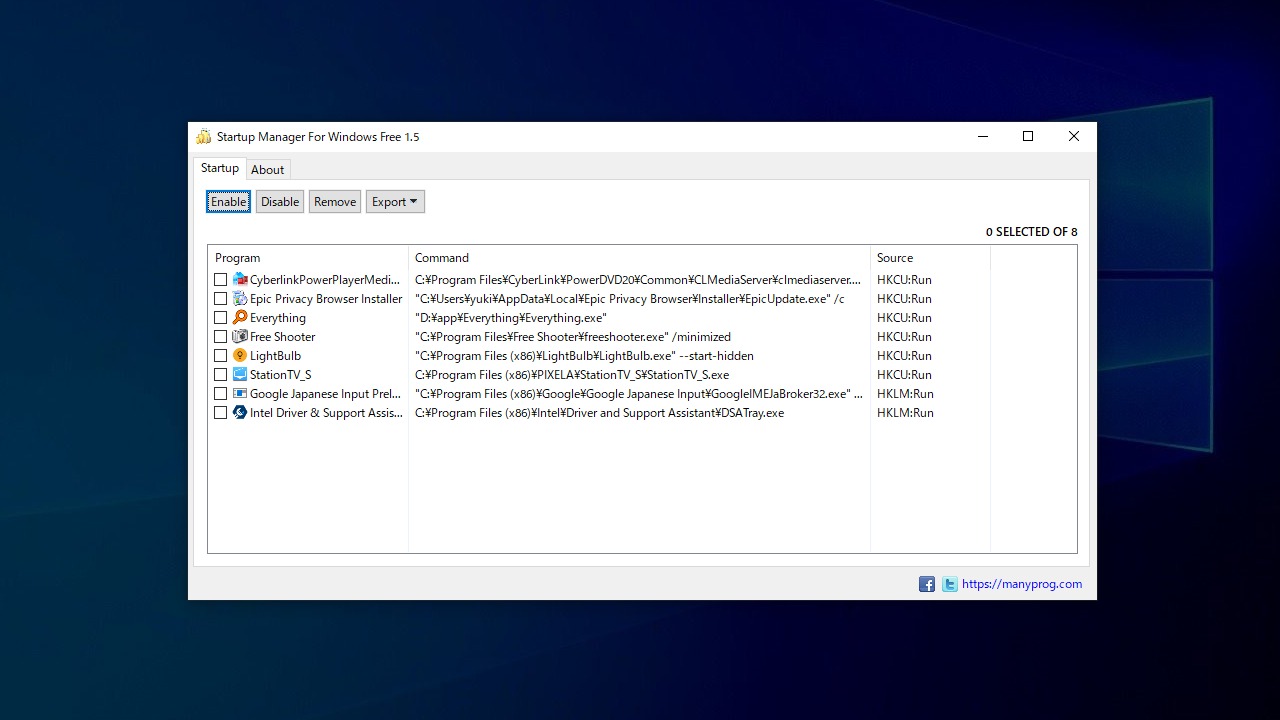Select the StationTV_S checkbox
1280x720 pixels.
click(221, 375)
